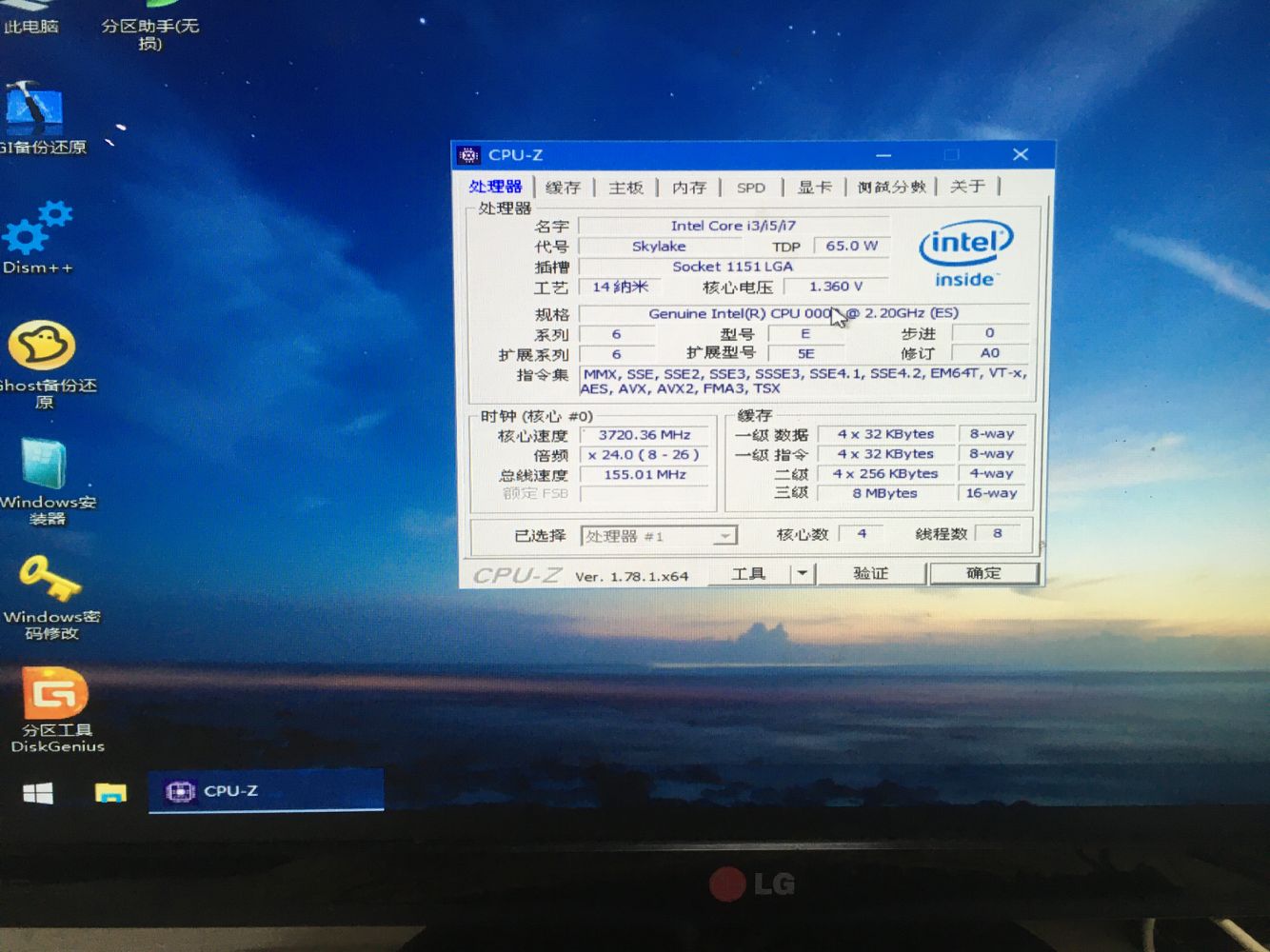Open the 显卡 tab
The width and height of the screenshot is (1270, 952).
coord(814,187)
